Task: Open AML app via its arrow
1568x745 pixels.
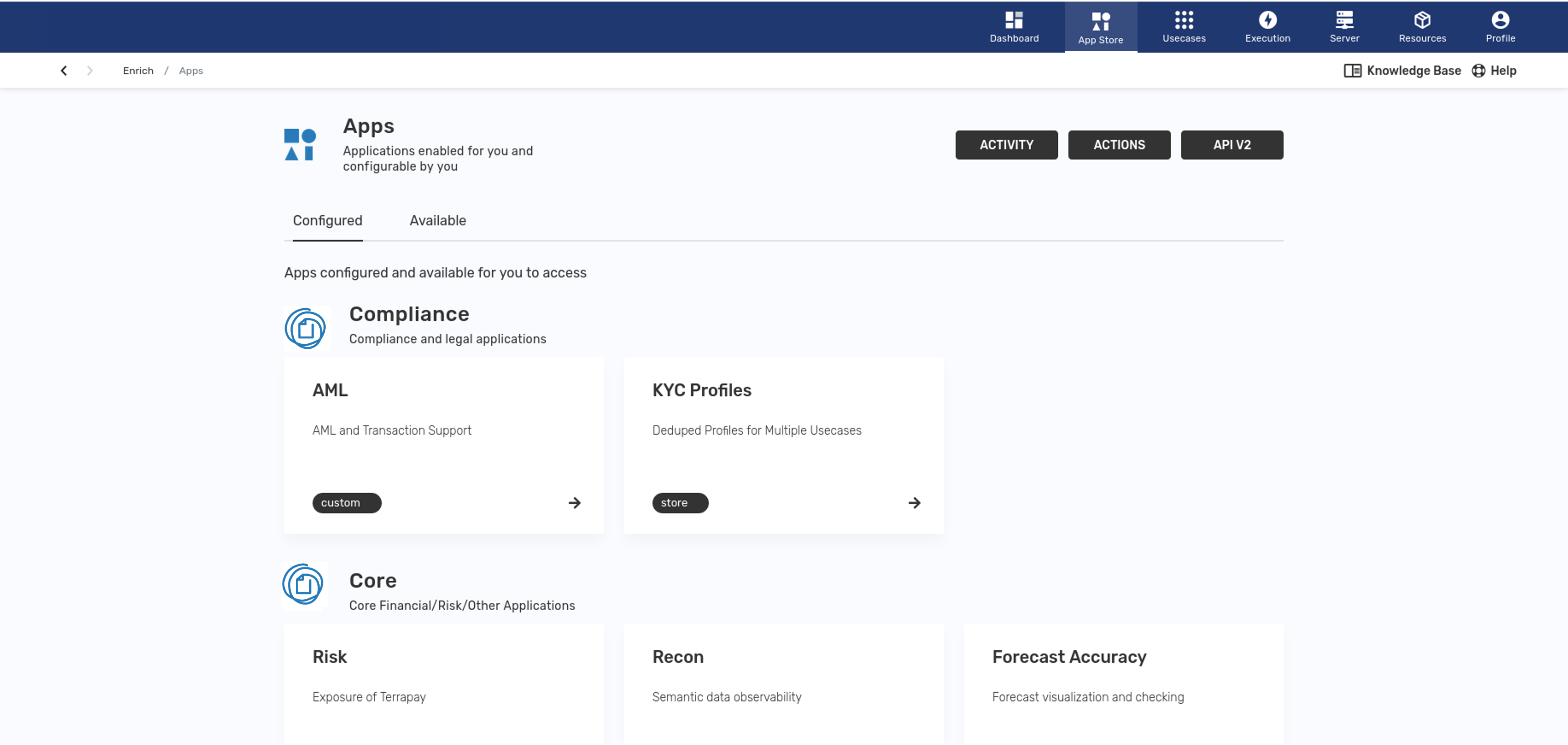Action: click(x=574, y=503)
